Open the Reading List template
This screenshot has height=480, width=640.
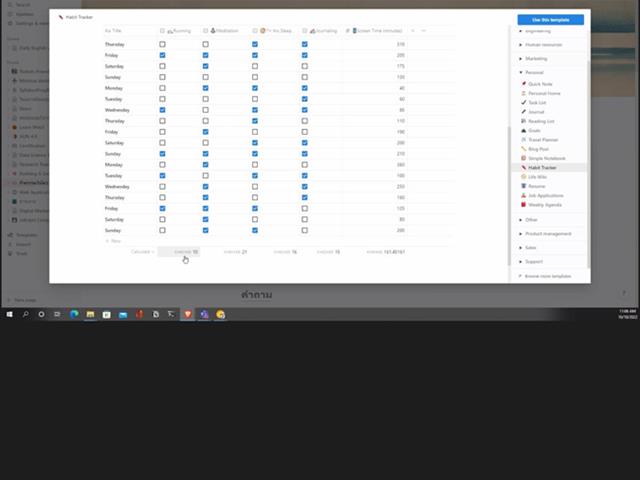pyautogui.click(x=540, y=121)
